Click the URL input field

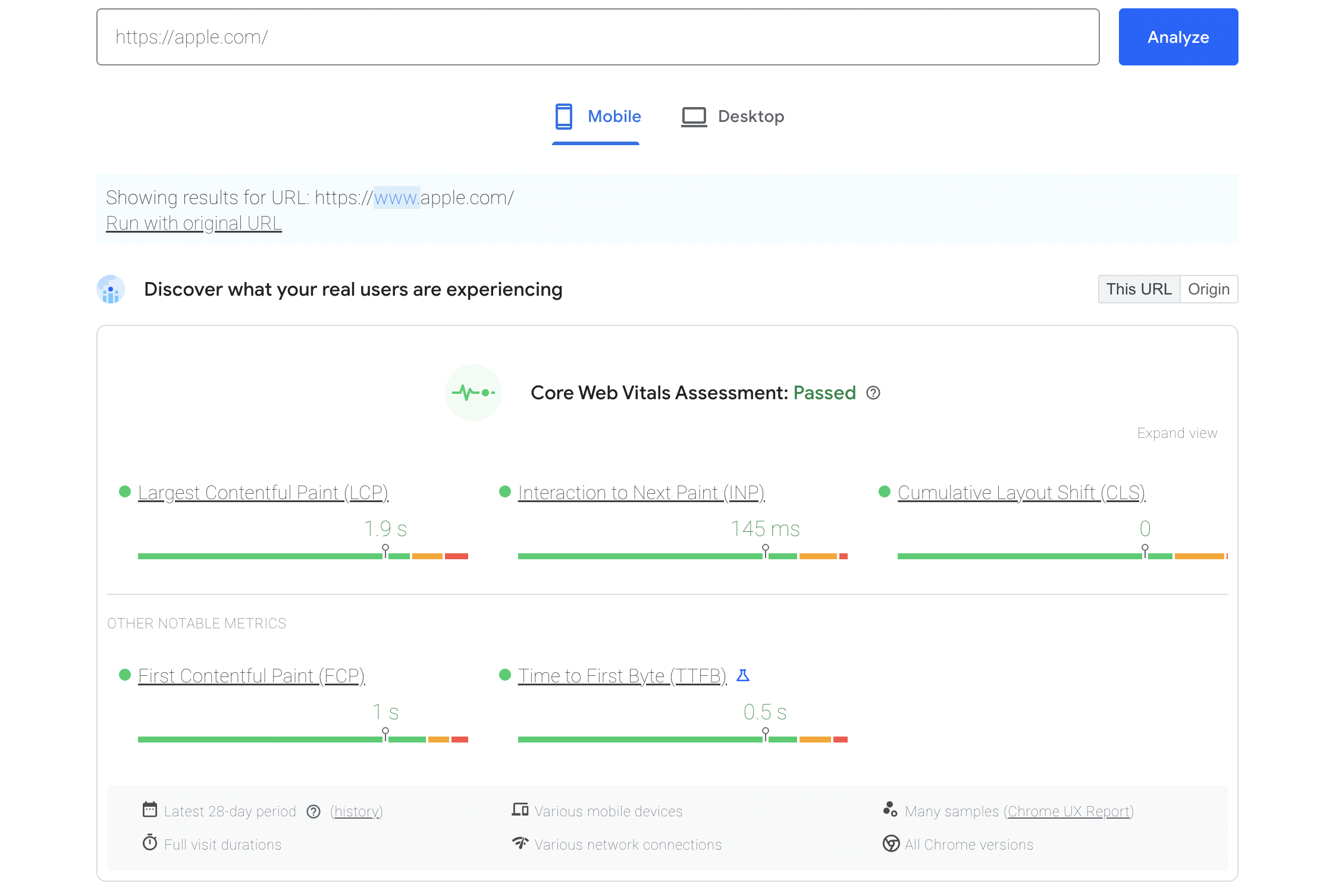(597, 37)
